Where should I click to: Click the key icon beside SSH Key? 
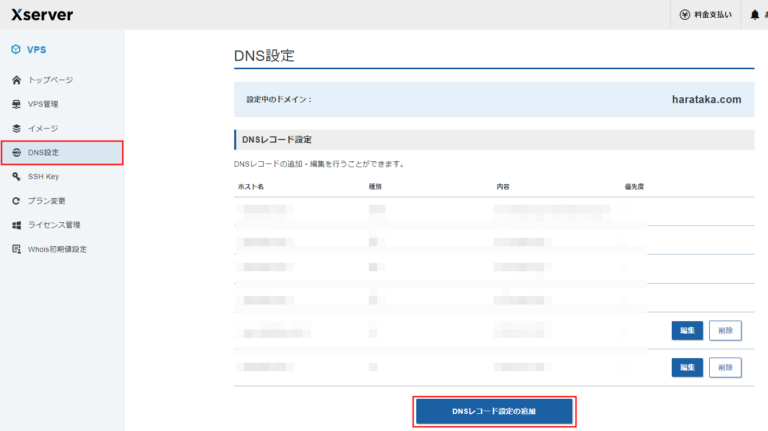pyautogui.click(x=16, y=176)
